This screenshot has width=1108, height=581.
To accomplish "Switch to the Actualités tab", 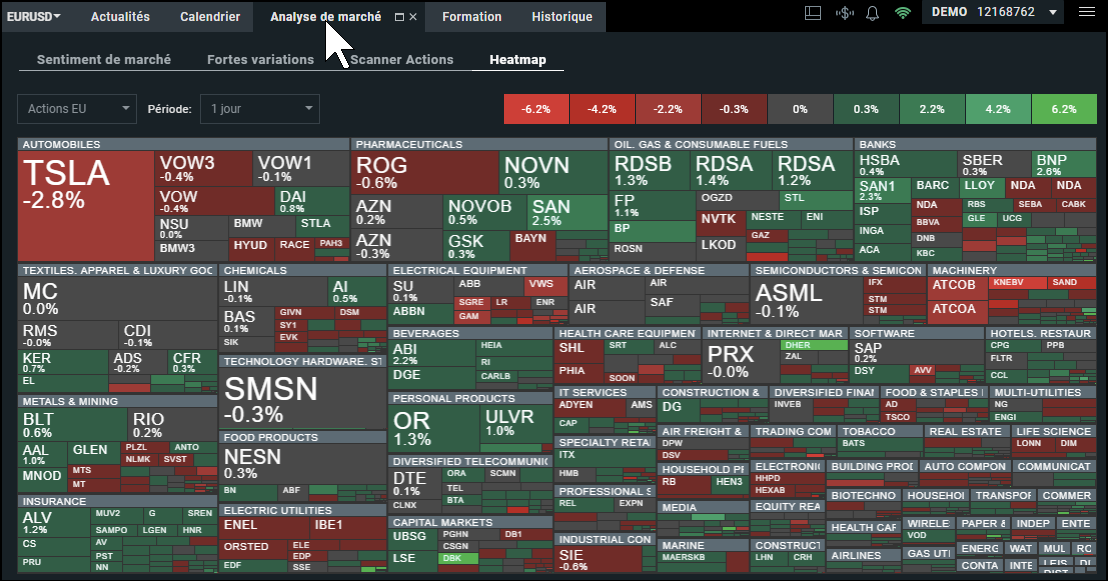I will 120,16.
